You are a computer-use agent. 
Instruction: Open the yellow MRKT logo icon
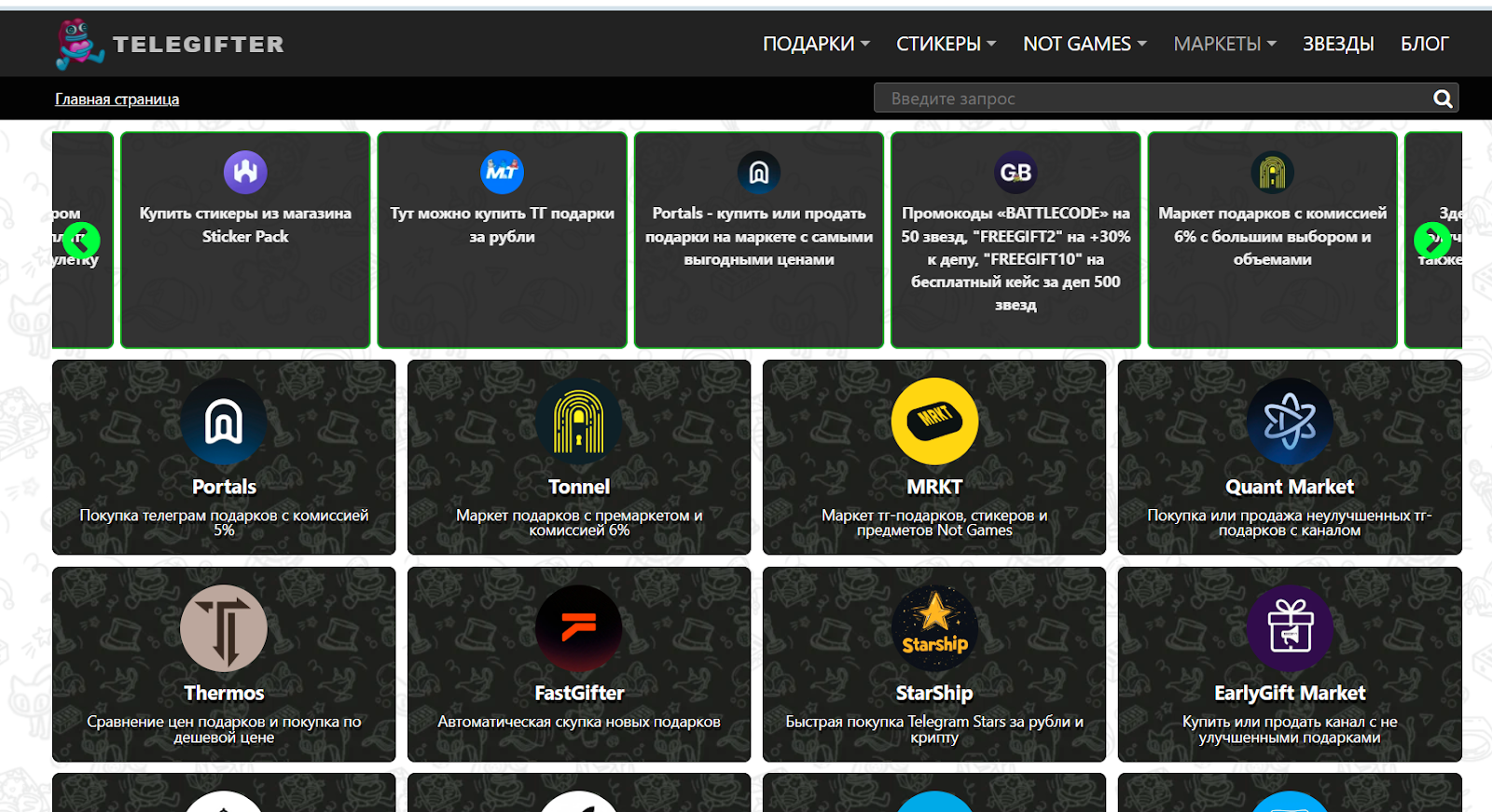(934, 421)
